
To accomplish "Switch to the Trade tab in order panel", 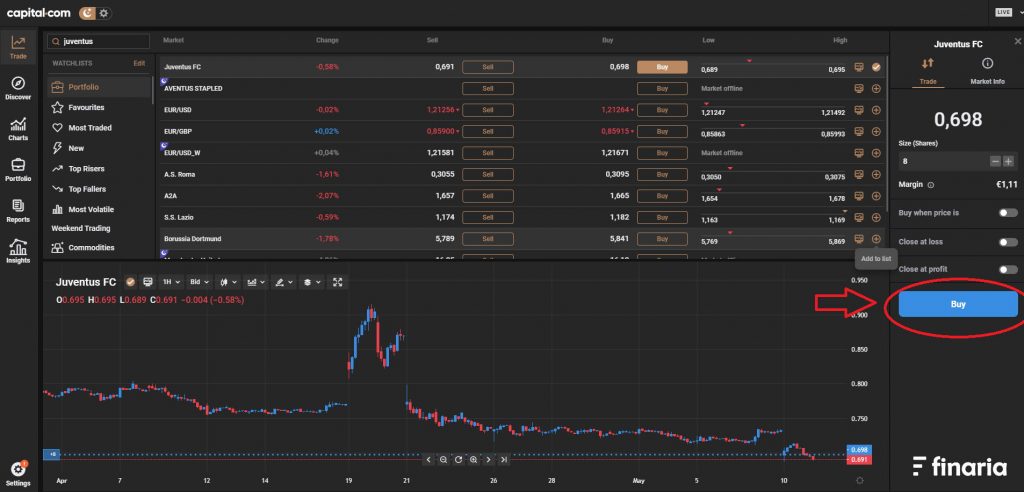I will click(x=927, y=72).
